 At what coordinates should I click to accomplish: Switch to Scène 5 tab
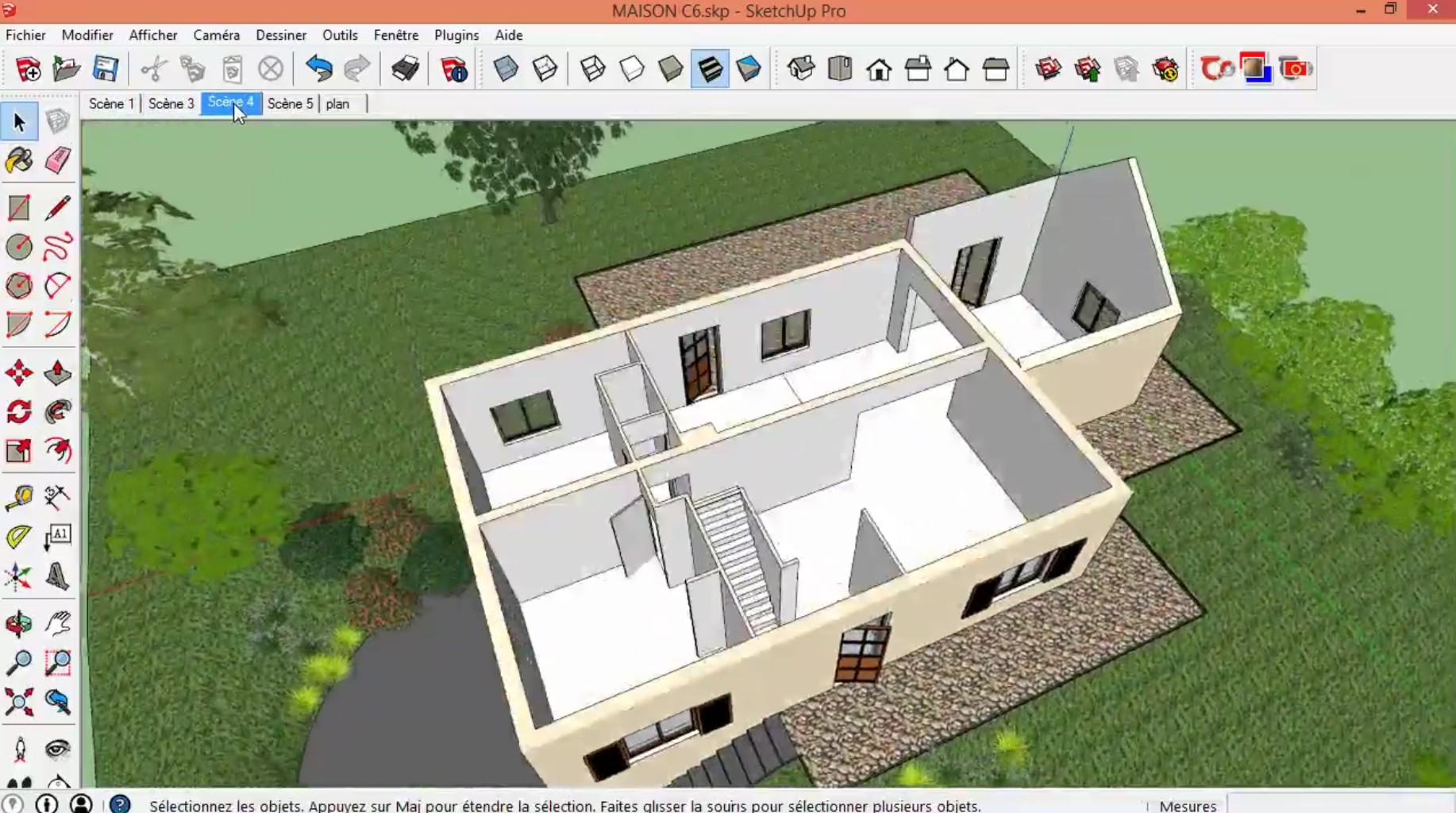(x=290, y=104)
